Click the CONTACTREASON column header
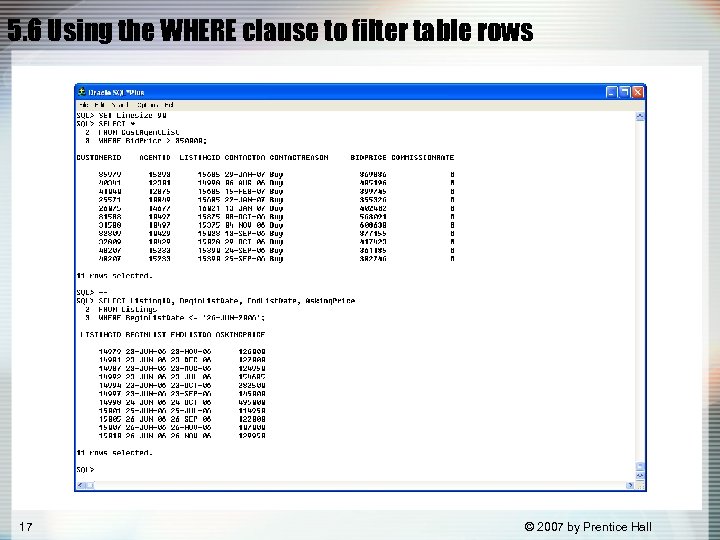The image size is (720, 540). pyautogui.click(x=299, y=158)
